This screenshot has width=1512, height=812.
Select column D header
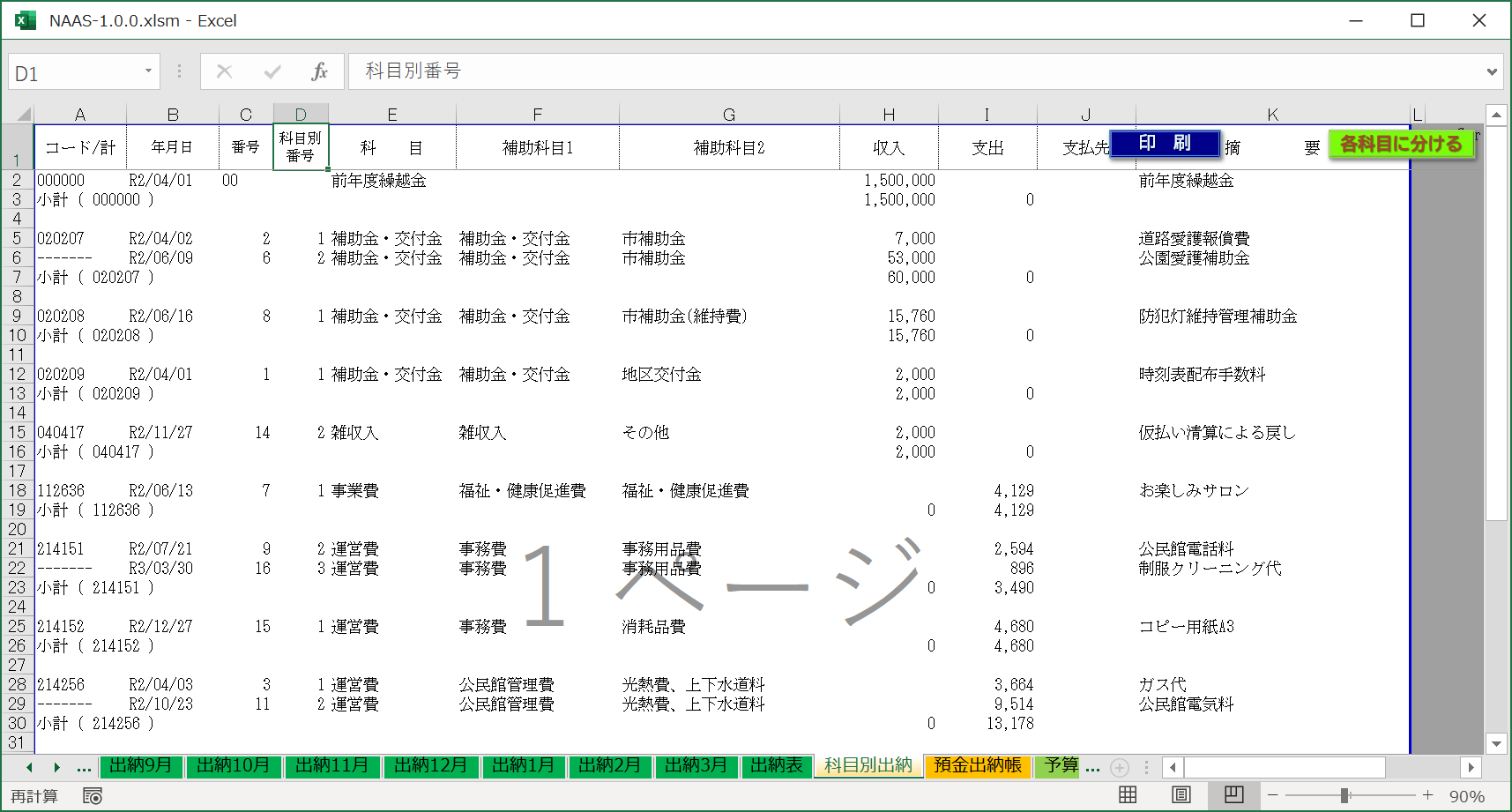[301, 115]
